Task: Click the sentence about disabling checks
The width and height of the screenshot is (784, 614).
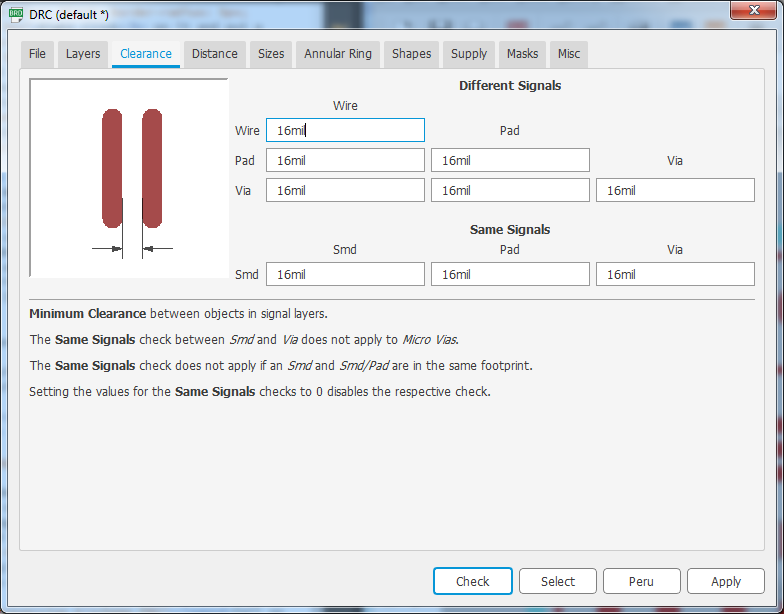Action: 260,392
